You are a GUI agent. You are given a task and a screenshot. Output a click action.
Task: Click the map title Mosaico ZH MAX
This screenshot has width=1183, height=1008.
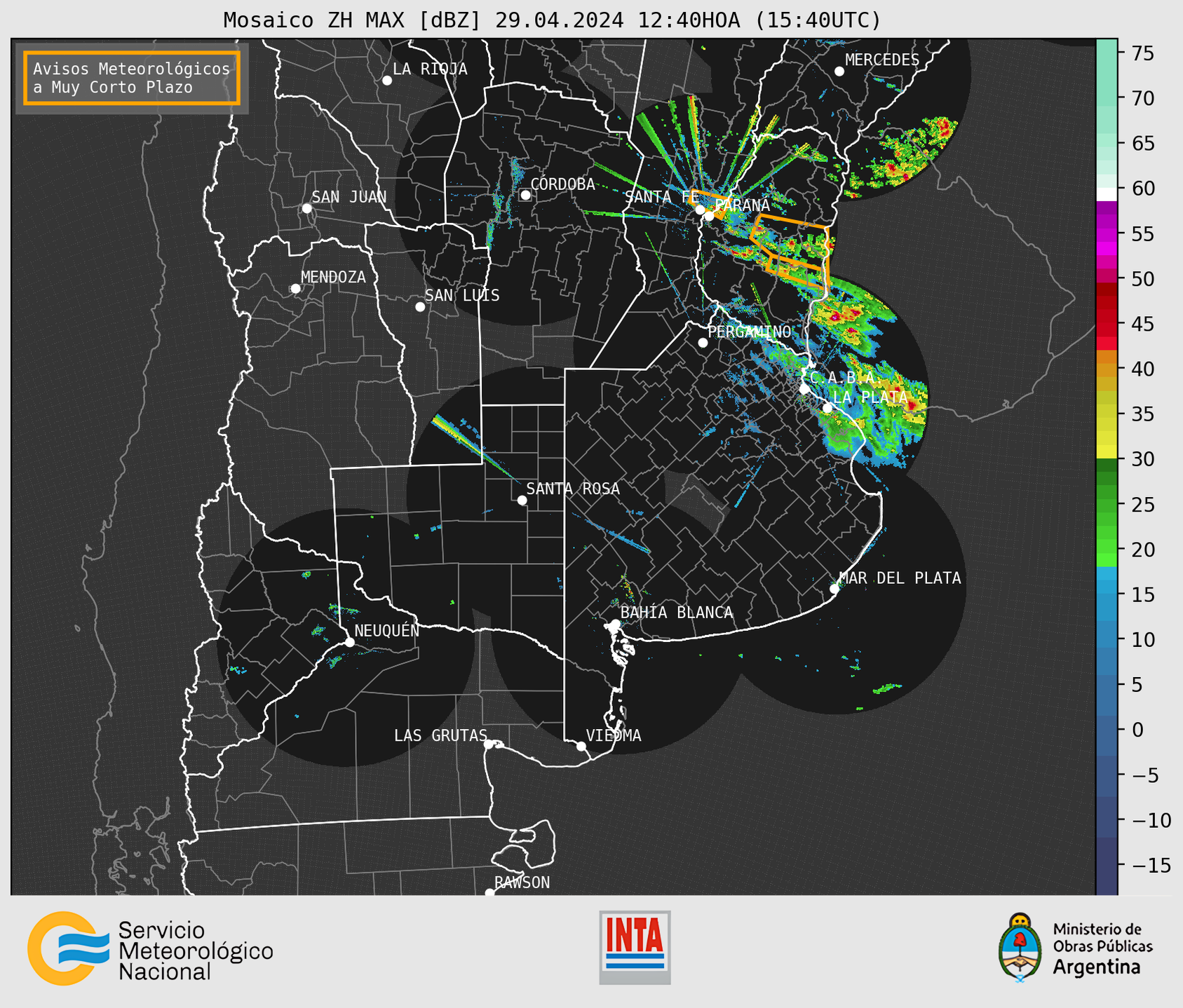552,20
